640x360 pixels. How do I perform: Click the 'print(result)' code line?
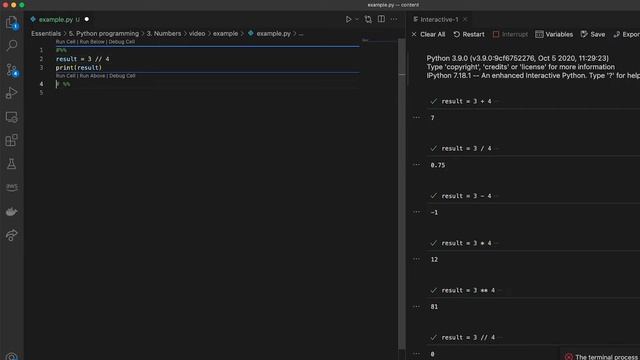79,68
